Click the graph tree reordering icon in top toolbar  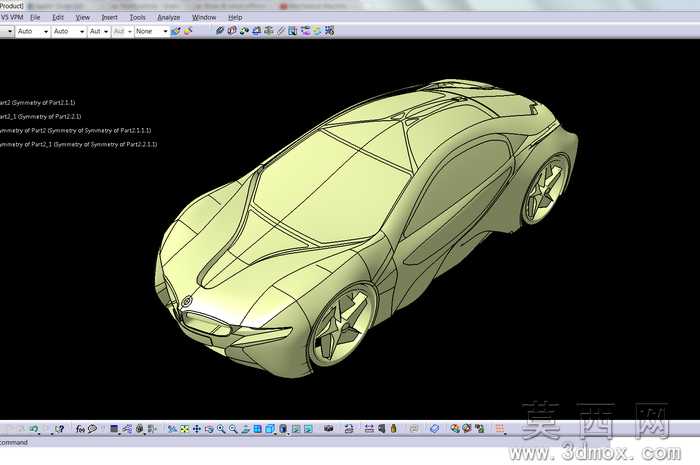coord(268,30)
